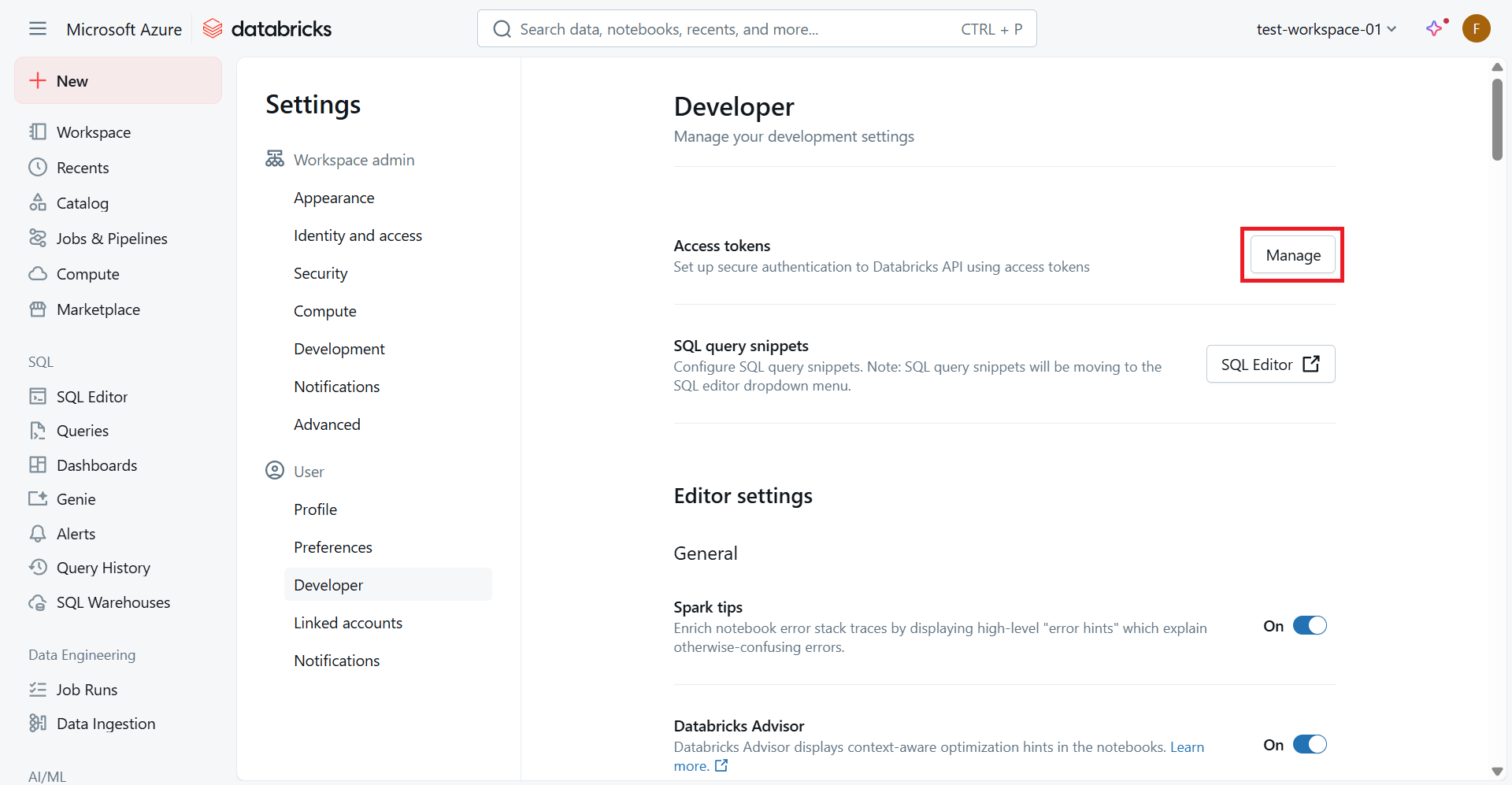Click the Workspace sidebar link

(94, 132)
